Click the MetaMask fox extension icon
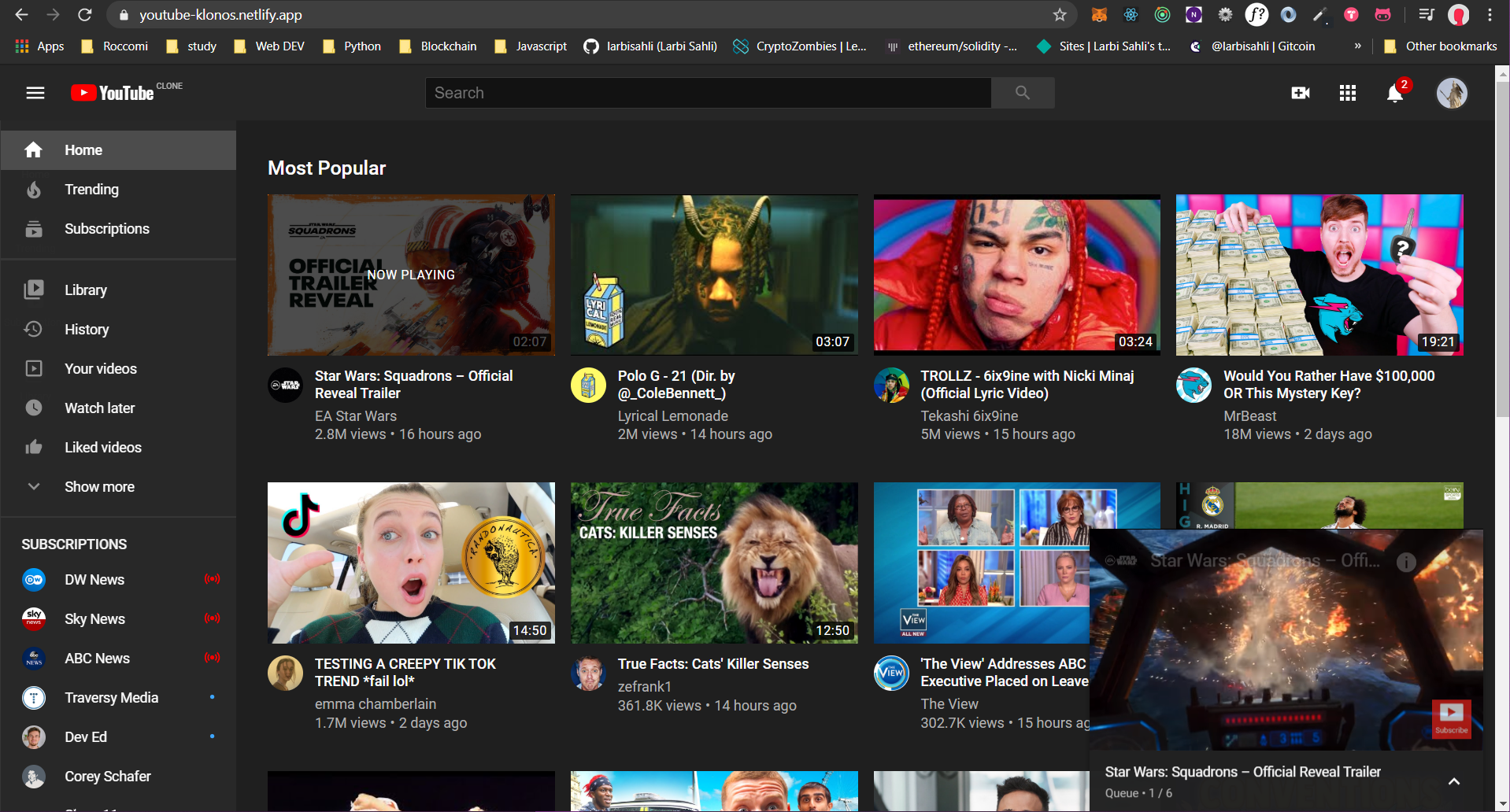1510x812 pixels. [x=1099, y=15]
